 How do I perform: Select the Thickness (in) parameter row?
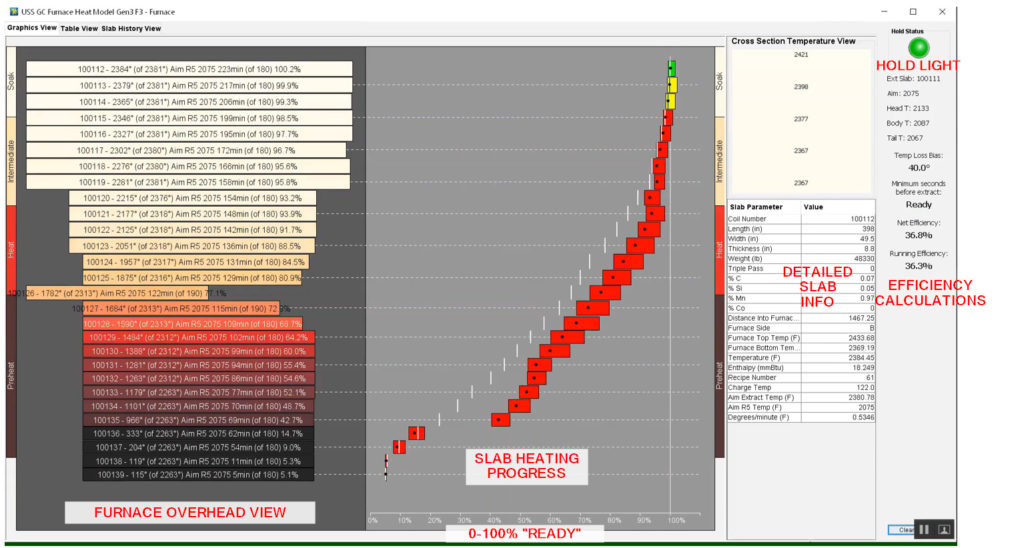coord(801,248)
